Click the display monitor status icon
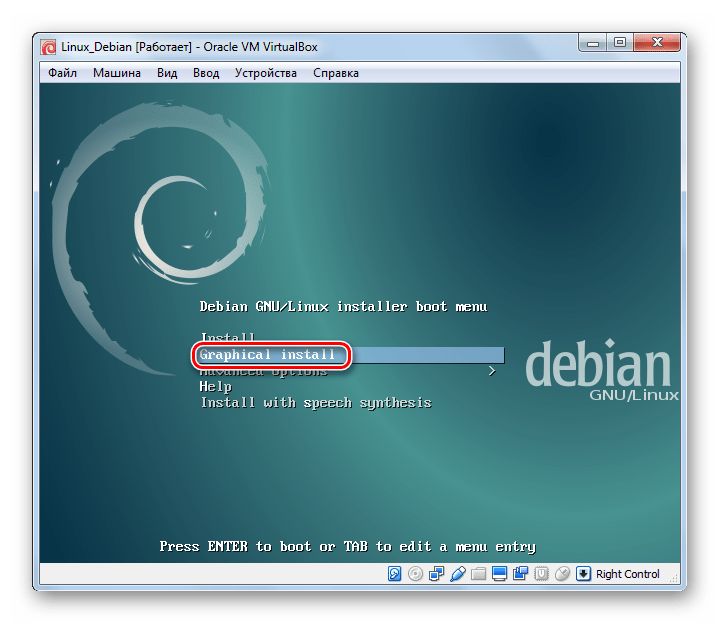720x624 pixels. (500, 574)
